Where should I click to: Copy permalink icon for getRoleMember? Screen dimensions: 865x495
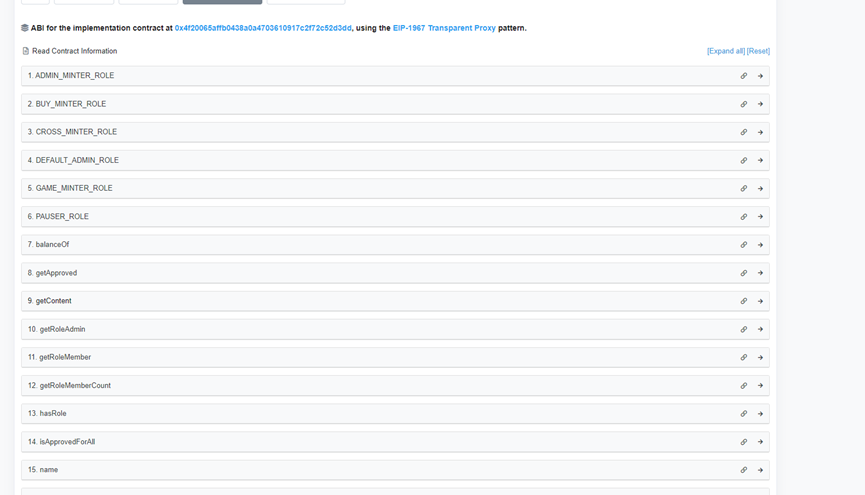[743, 357]
